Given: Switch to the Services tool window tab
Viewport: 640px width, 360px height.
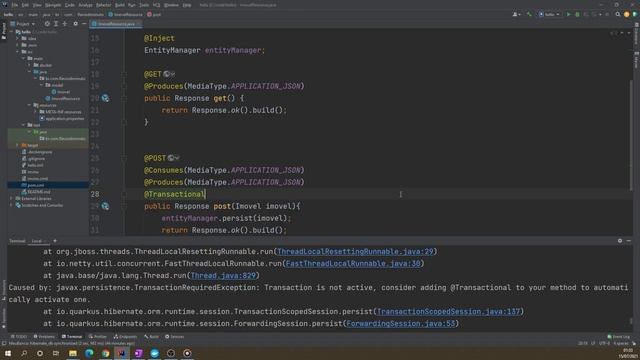Looking at the screenshot, I should pos(175,336).
